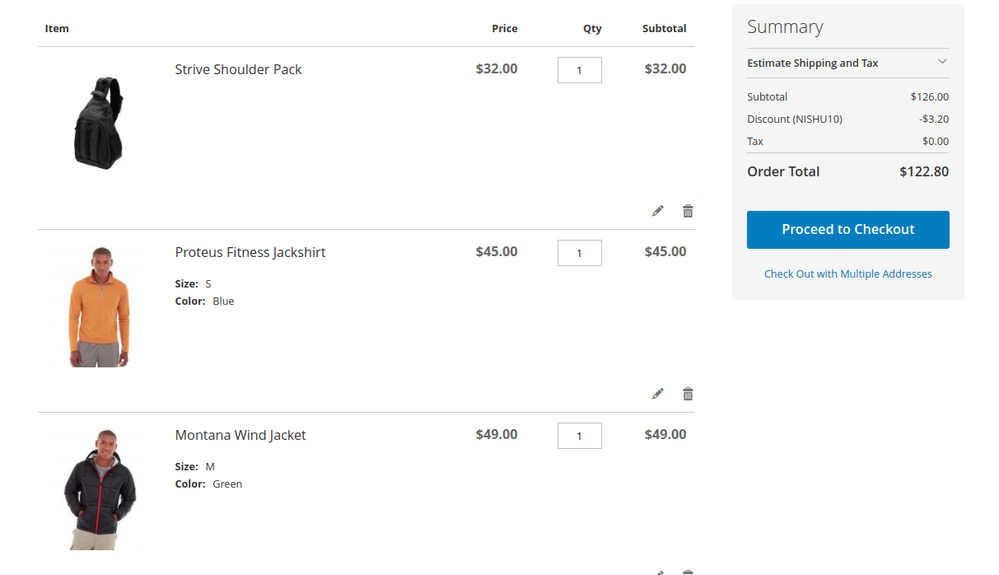Click the black shoulder pack thumbnail
The height and width of the screenshot is (575, 999).
tap(99, 123)
